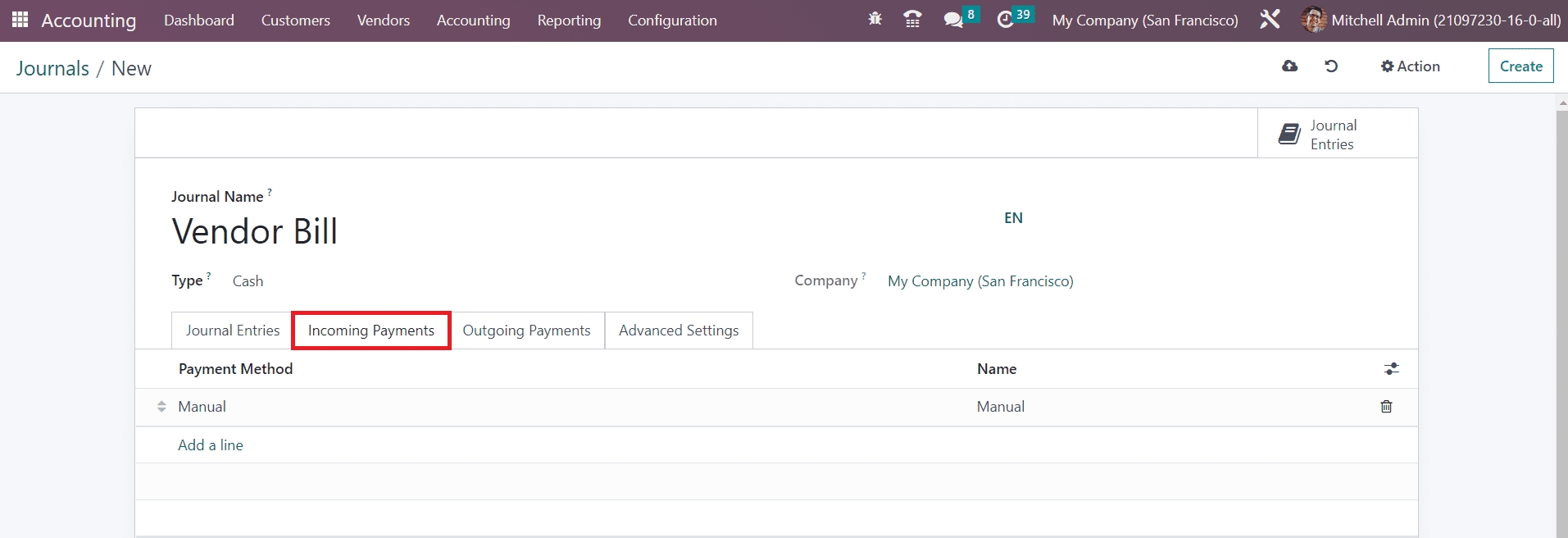The width and height of the screenshot is (1568, 538).
Task: Click the Add a line link
Action: pos(211,445)
